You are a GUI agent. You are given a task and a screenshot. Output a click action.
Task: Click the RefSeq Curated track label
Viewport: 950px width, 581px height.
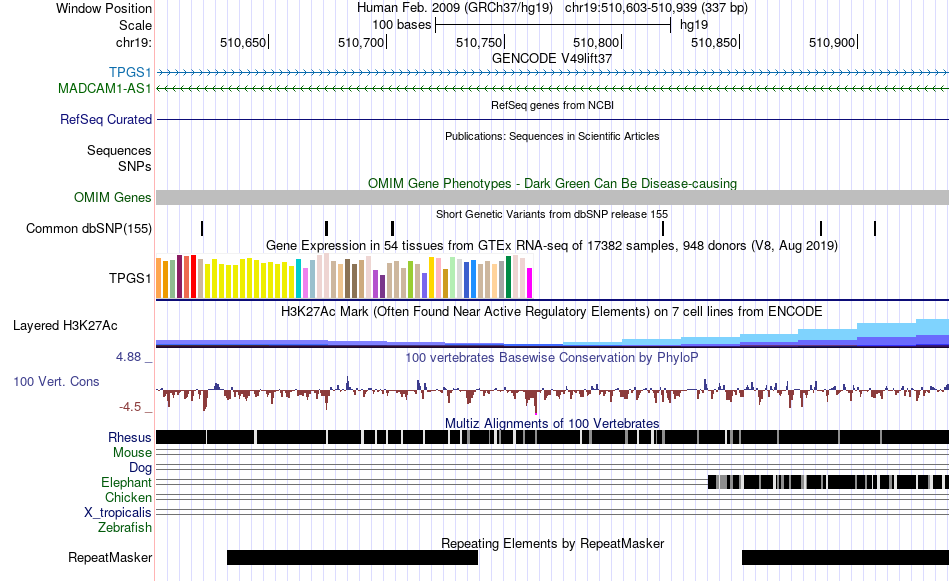[106, 119]
